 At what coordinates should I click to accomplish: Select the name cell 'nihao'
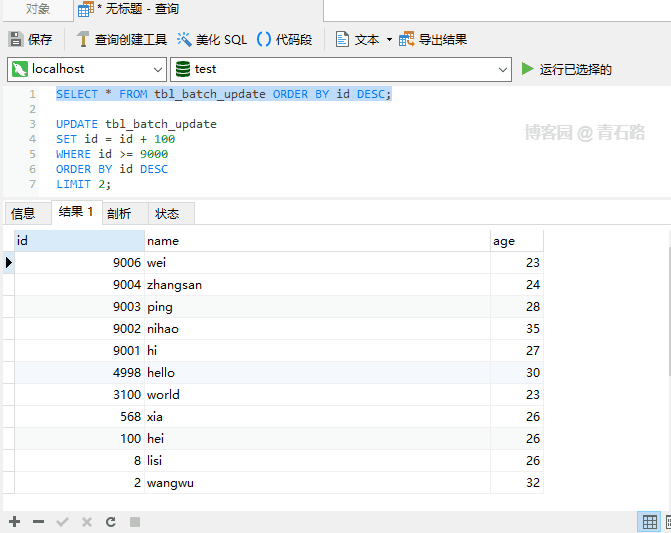click(x=318, y=329)
